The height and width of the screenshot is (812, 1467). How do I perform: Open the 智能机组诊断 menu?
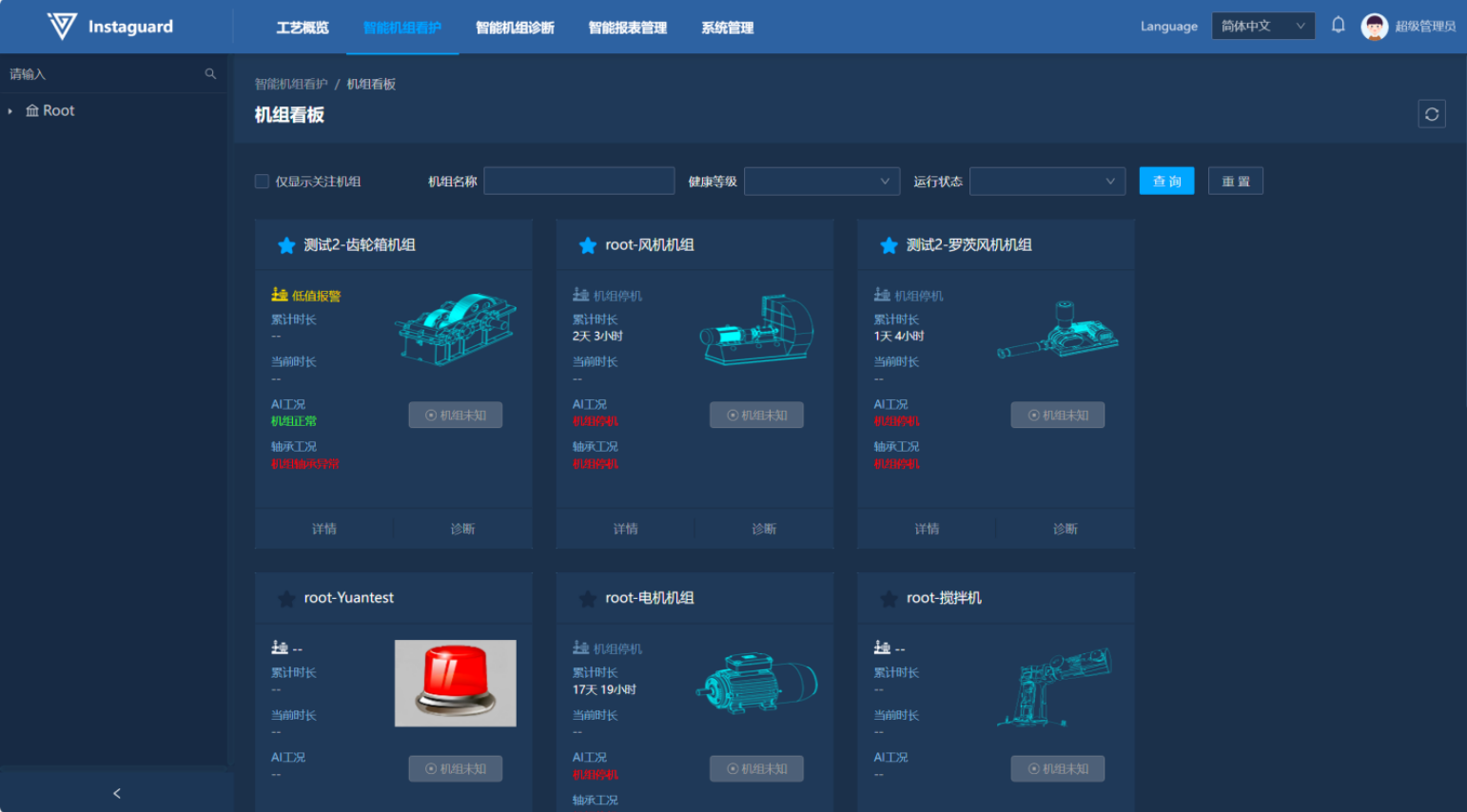coord(515,28)
